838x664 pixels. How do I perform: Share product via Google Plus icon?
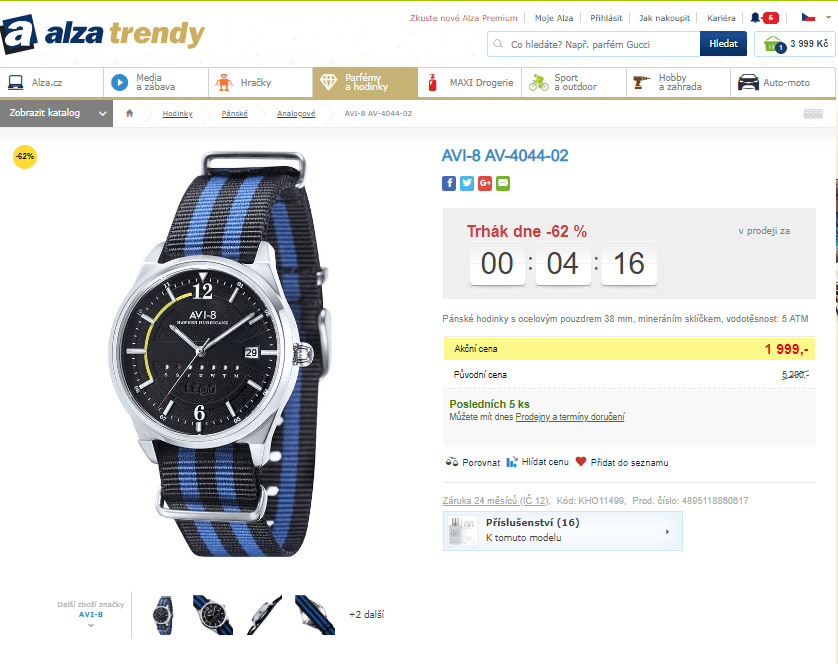point(485,183)
